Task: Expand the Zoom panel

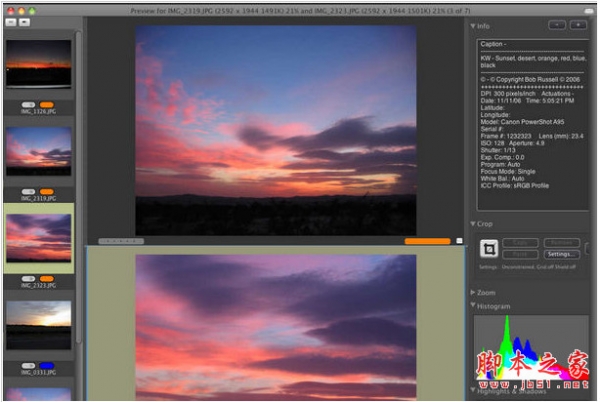Action: point(473,293)
